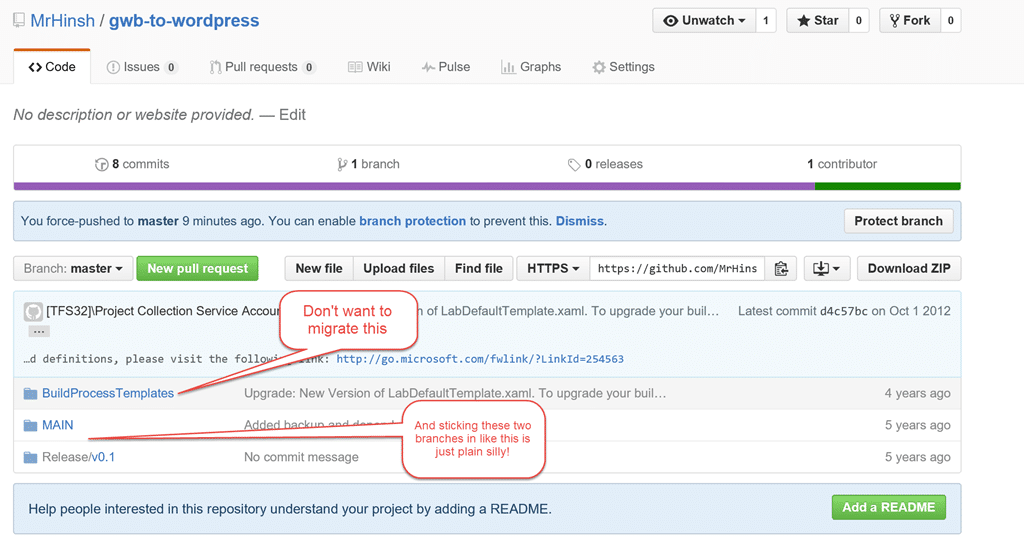Open the Pull requests tab
Screen dimensions: 1024x558
point(262,67)
